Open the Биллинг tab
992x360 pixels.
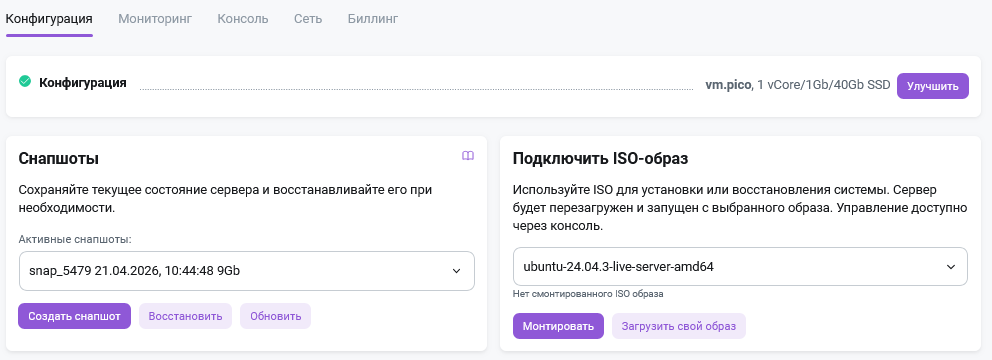point(373,18)
